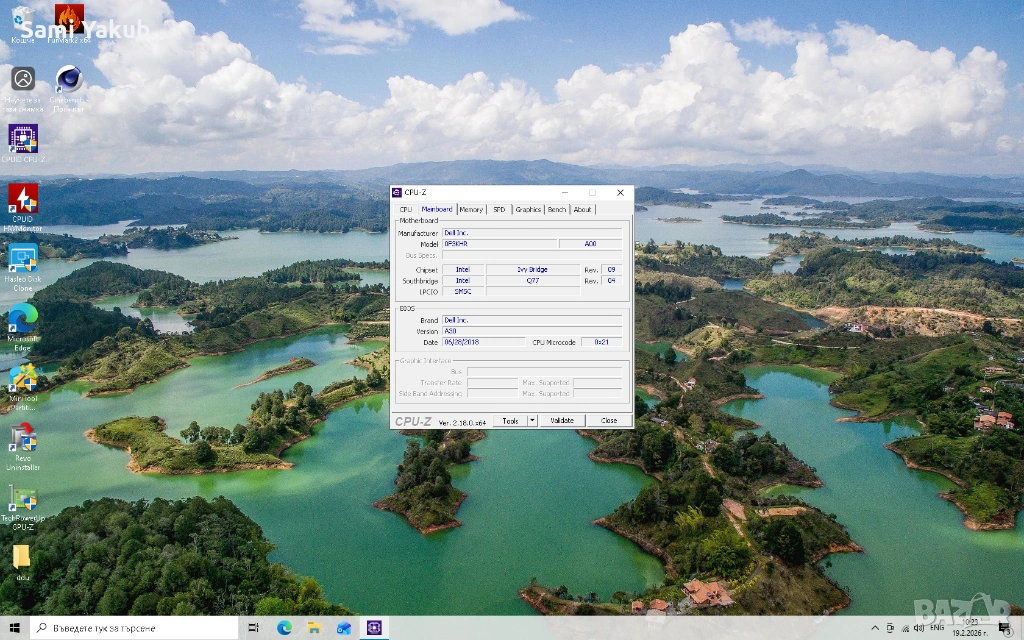Image resolution: width=1024 pixels, height=640 pixels.
Task: Open CPUID CPU-Z desktop shortcut
Action: pos(22,139)
